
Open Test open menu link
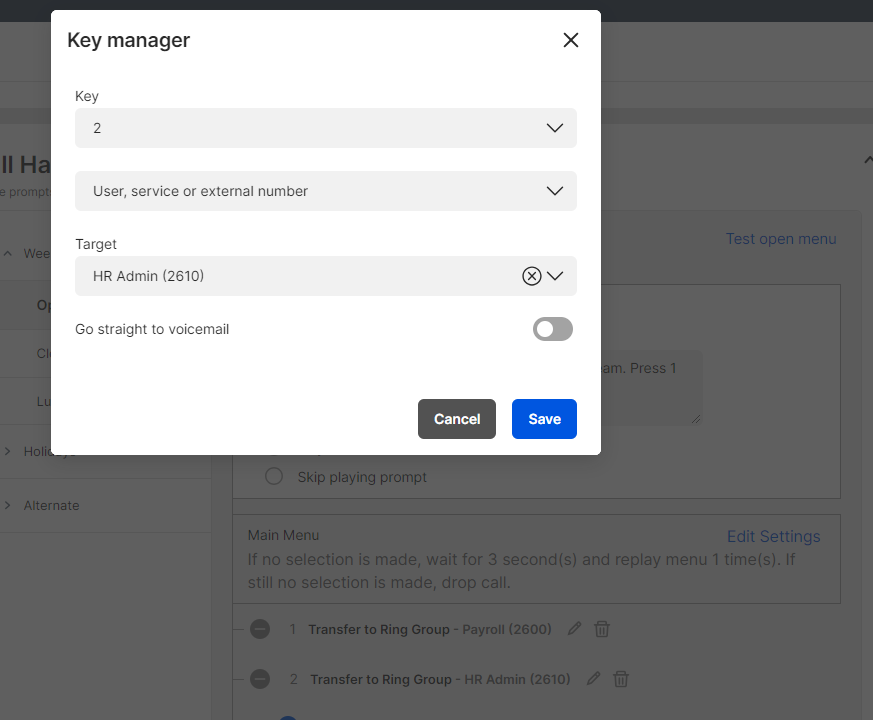[780, 239]
